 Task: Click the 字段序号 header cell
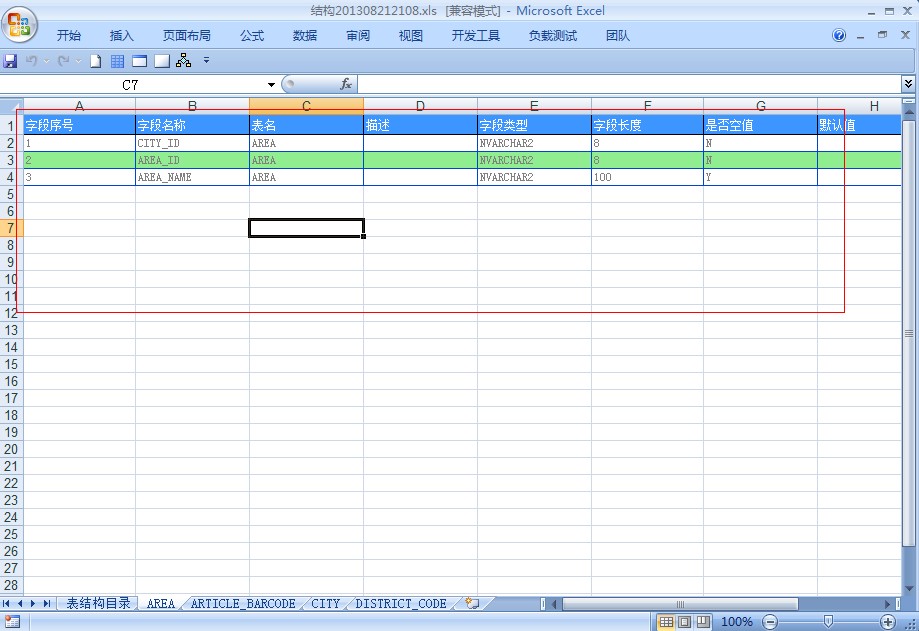(x=79, y=125)
